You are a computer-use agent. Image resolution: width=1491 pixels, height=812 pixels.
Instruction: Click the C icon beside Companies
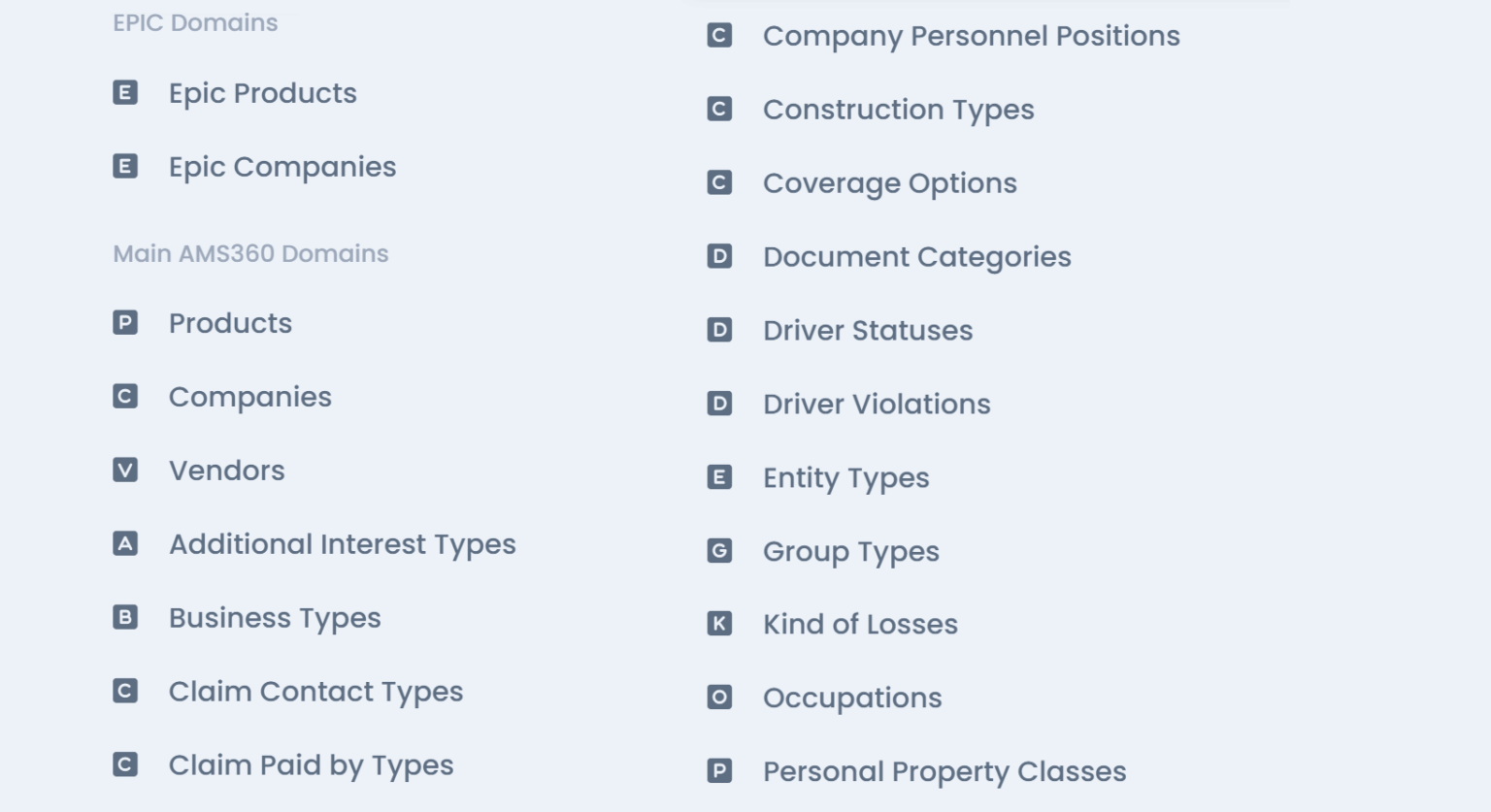[x=124, y=397]
